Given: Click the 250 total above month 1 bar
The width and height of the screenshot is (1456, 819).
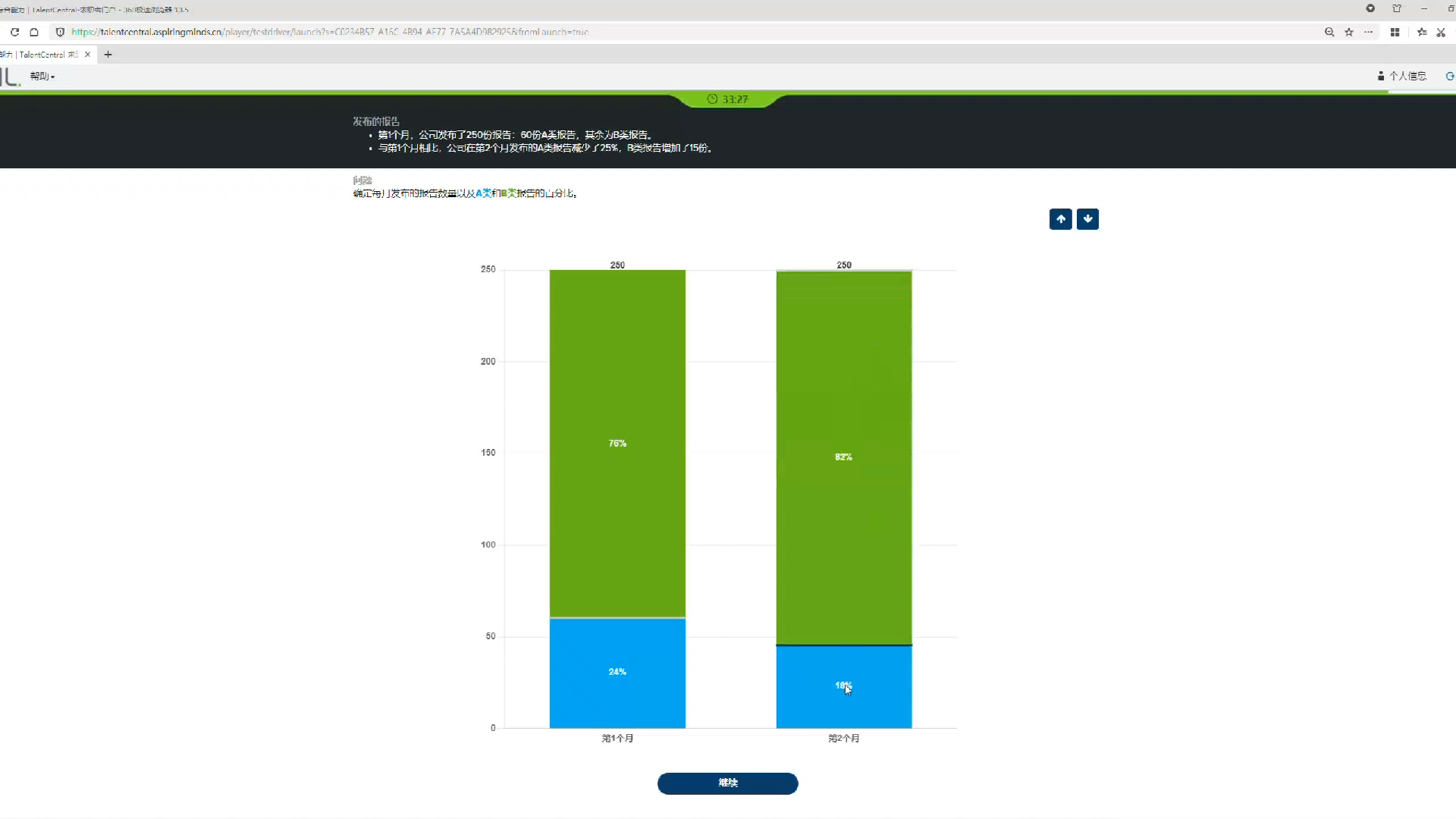Looking at the screenshot, I should tap(617, 265).
